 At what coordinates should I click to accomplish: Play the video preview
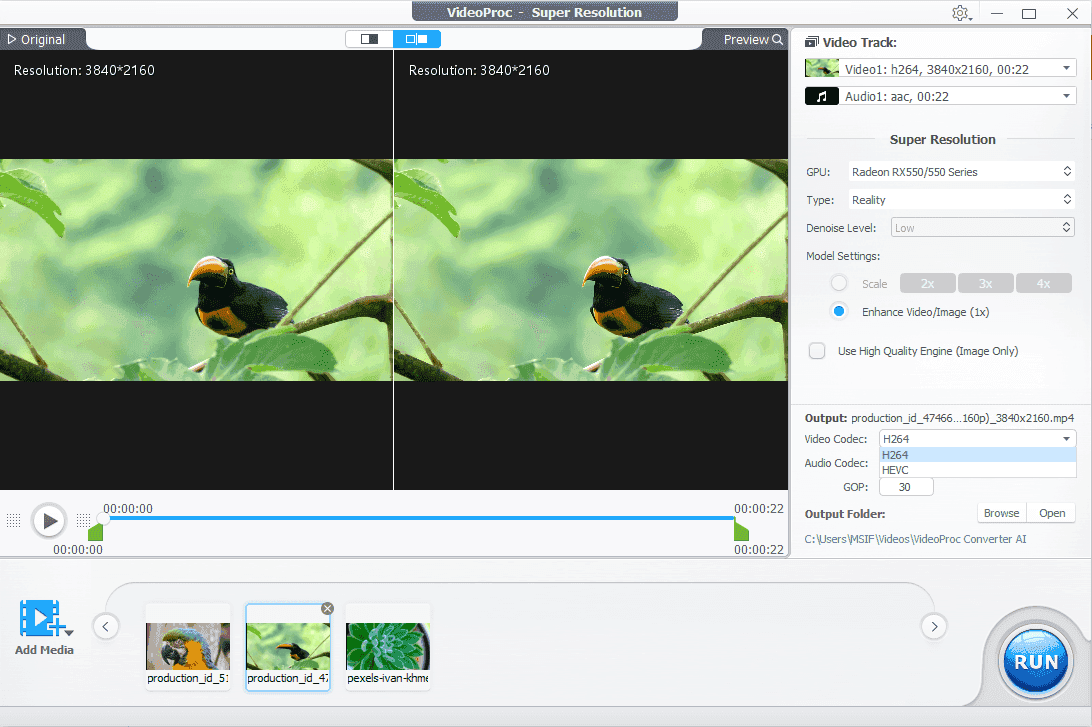coord(49,520)
